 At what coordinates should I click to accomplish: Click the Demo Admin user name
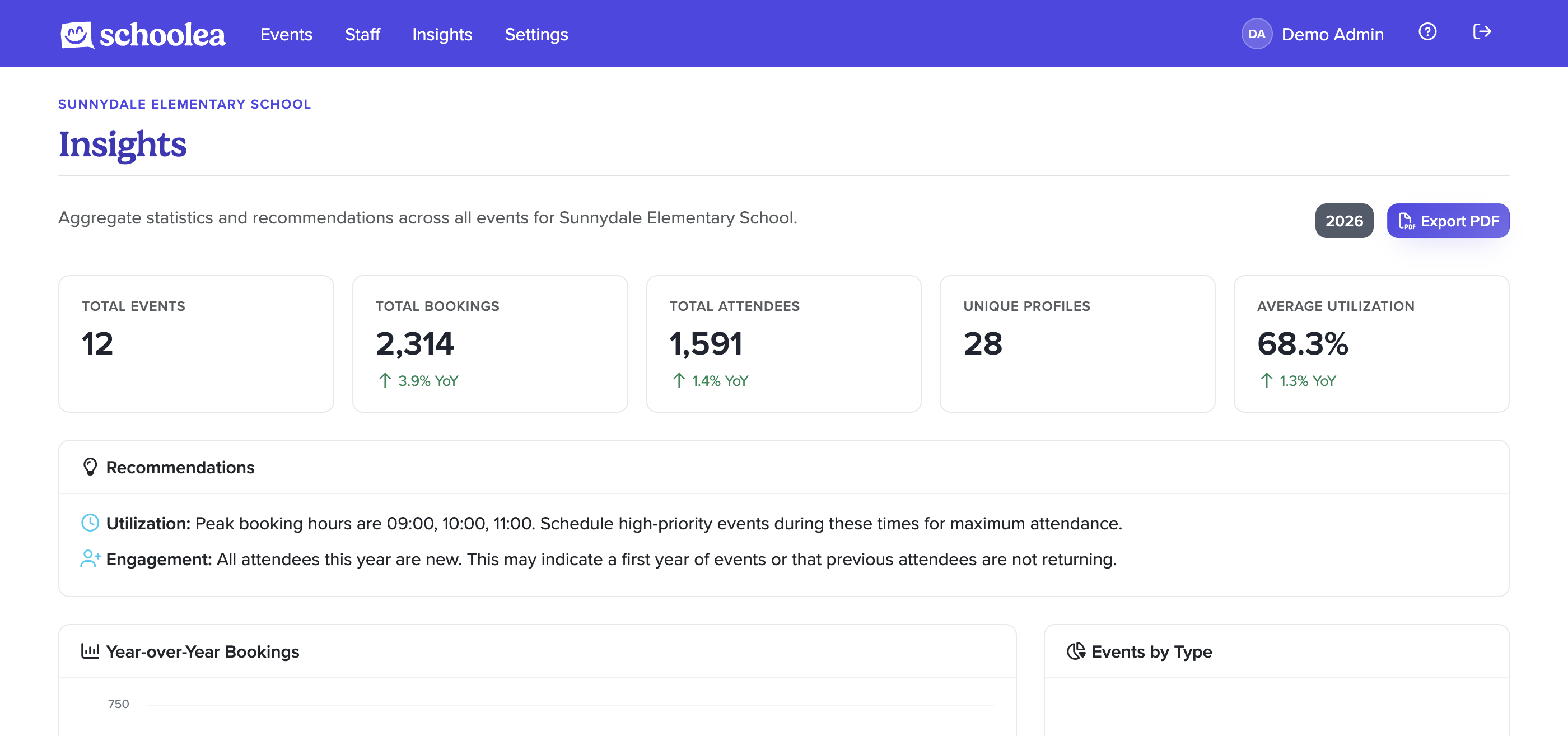[1332, 35]
